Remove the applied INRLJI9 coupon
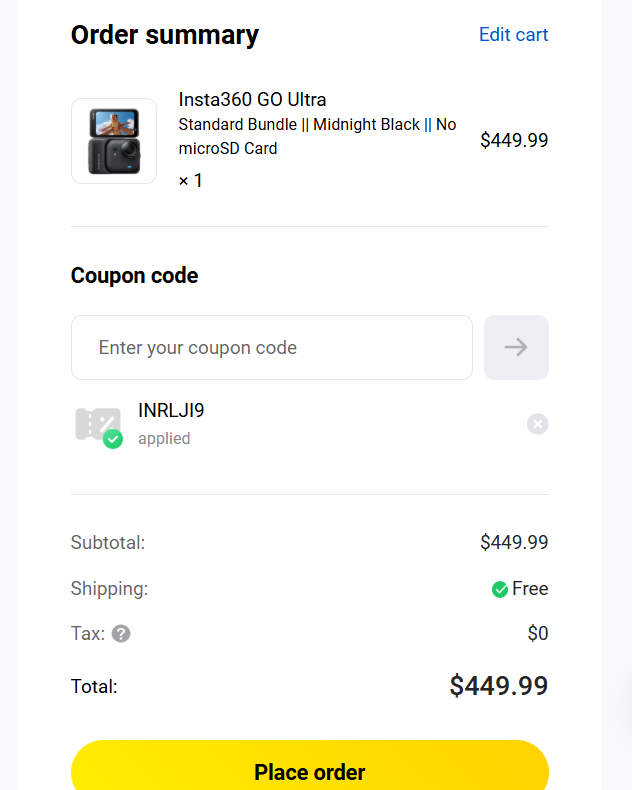The image size is (632, 790). [538, 424]
